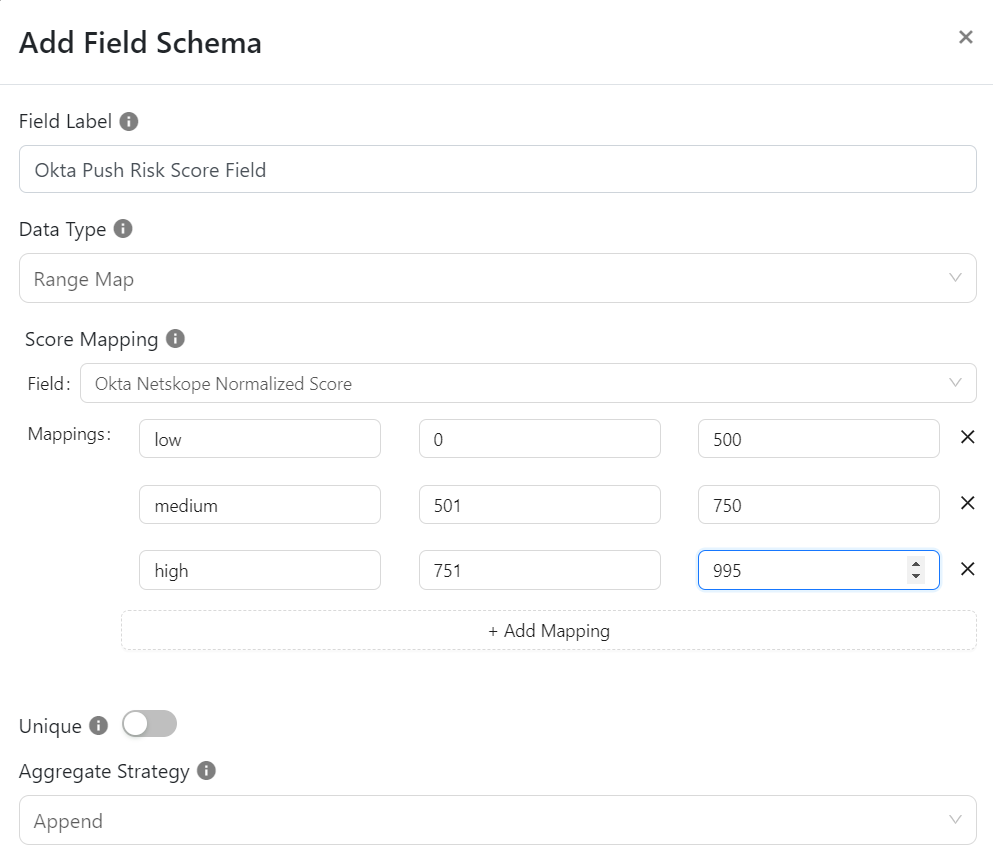Show info tooltip for Score Mapping
Screen dimensions: 993x854
(175, 339)
